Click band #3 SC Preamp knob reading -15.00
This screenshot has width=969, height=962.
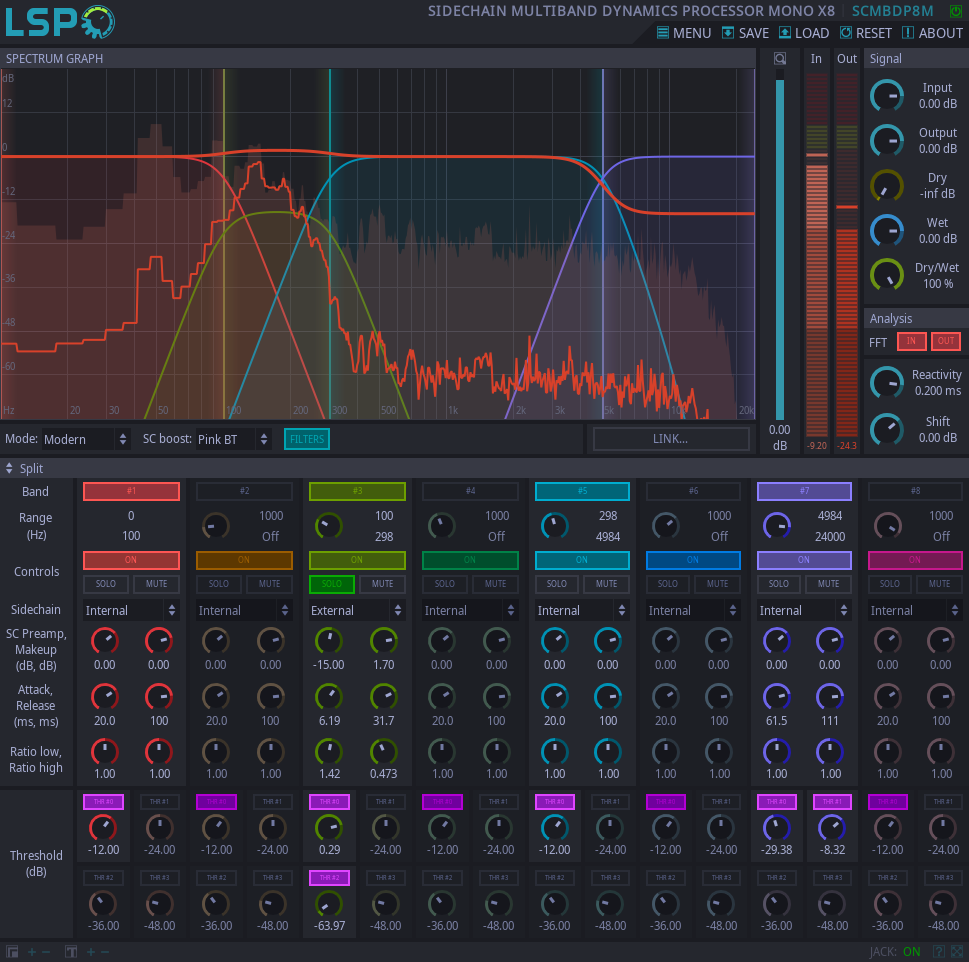[328, 641]
